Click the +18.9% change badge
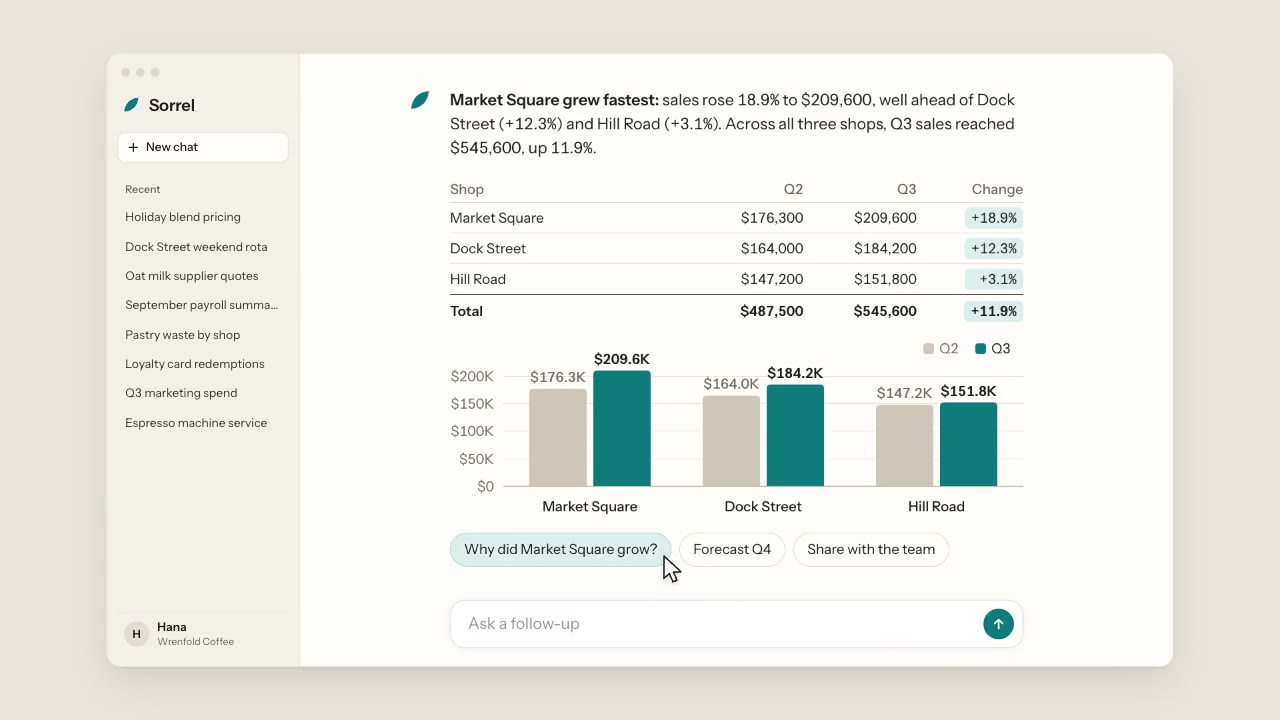 [994, 218]
